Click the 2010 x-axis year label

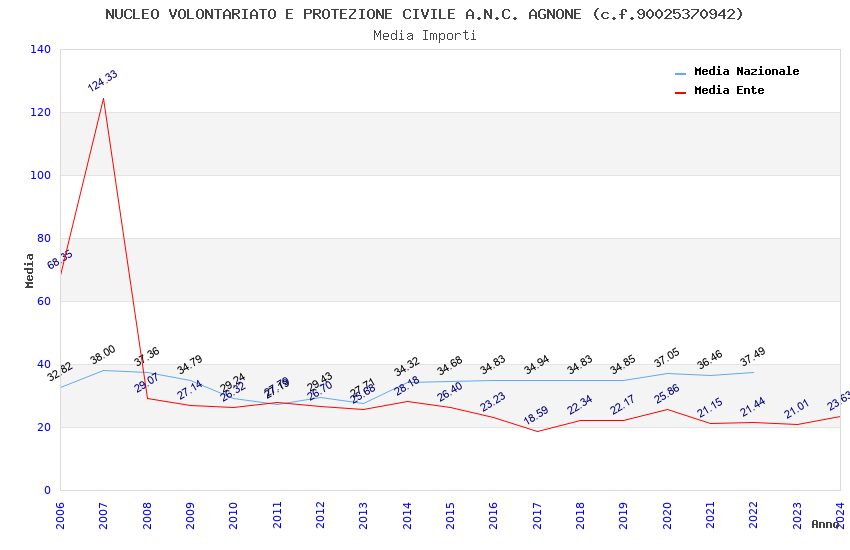coord(233,515)
